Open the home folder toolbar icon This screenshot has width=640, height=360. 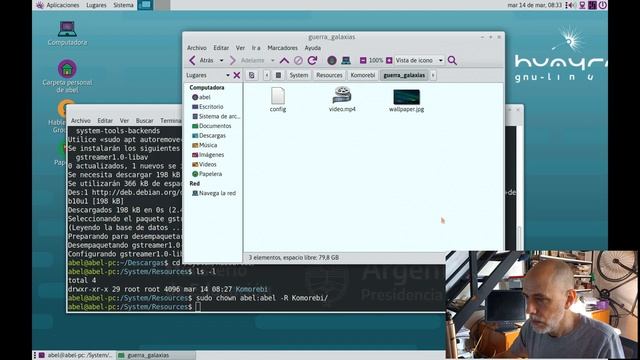click(x=332, y=60)
